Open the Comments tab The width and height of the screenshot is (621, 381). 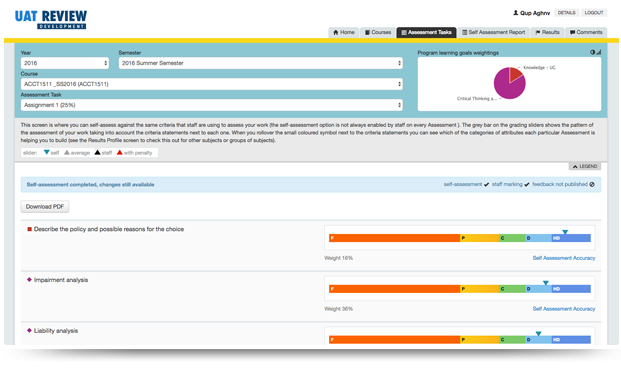[586, 32]
